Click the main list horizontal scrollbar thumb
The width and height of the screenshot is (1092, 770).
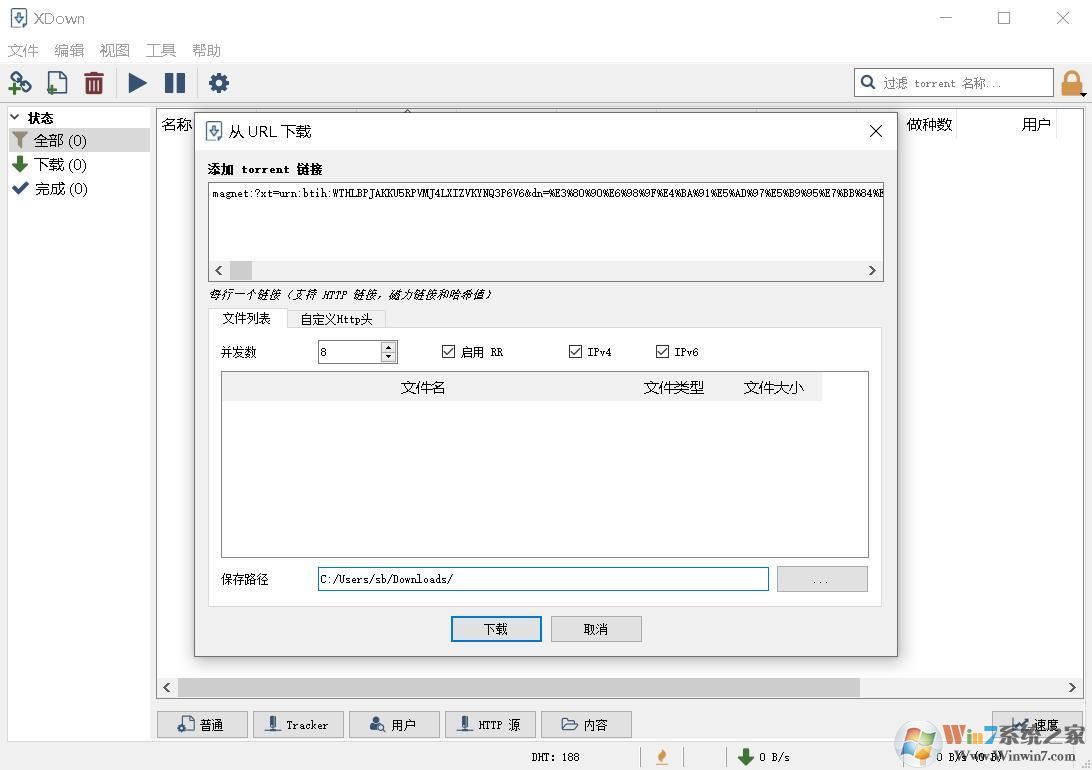519,687
